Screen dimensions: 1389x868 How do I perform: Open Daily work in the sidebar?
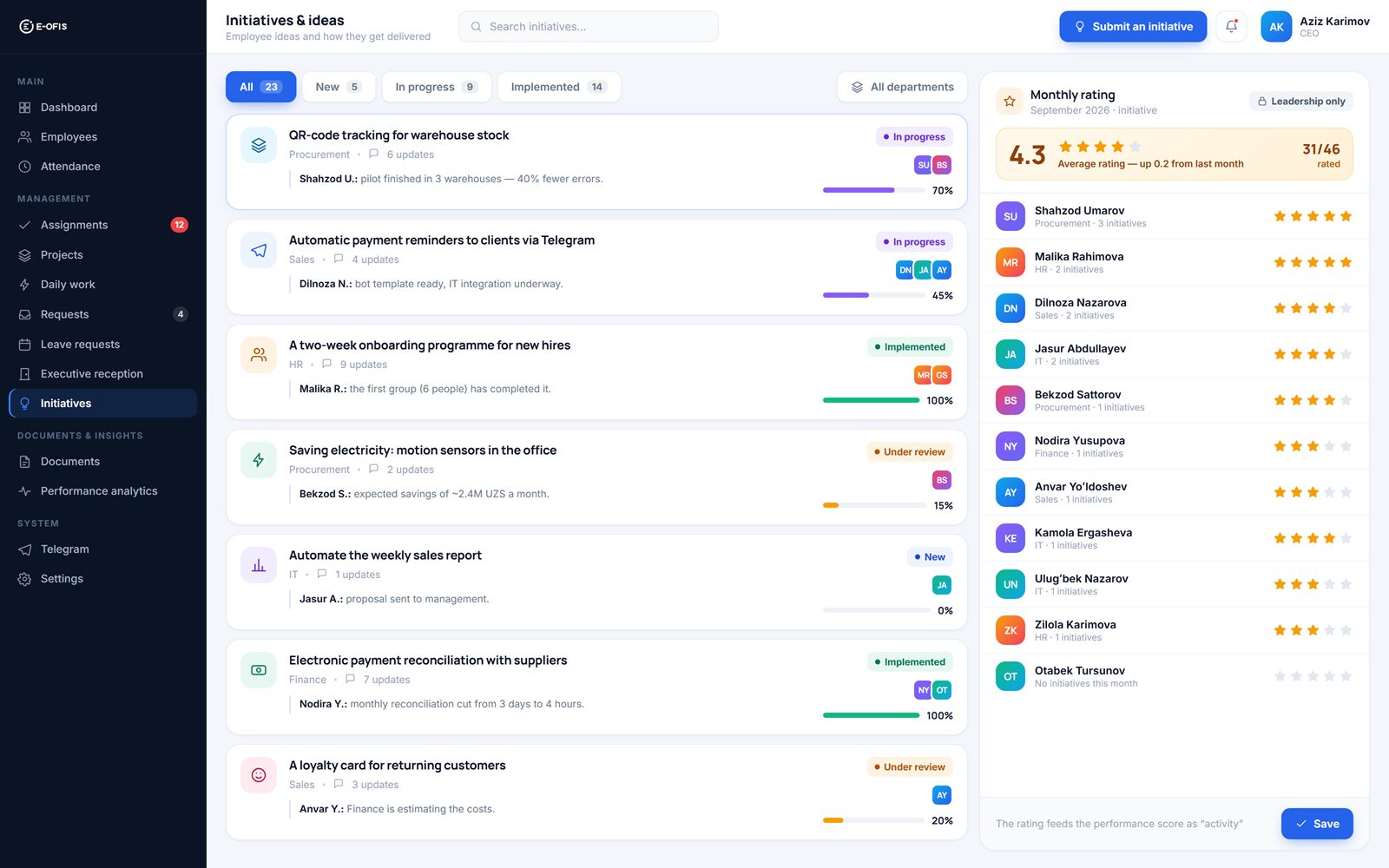(x=103, y=285)
